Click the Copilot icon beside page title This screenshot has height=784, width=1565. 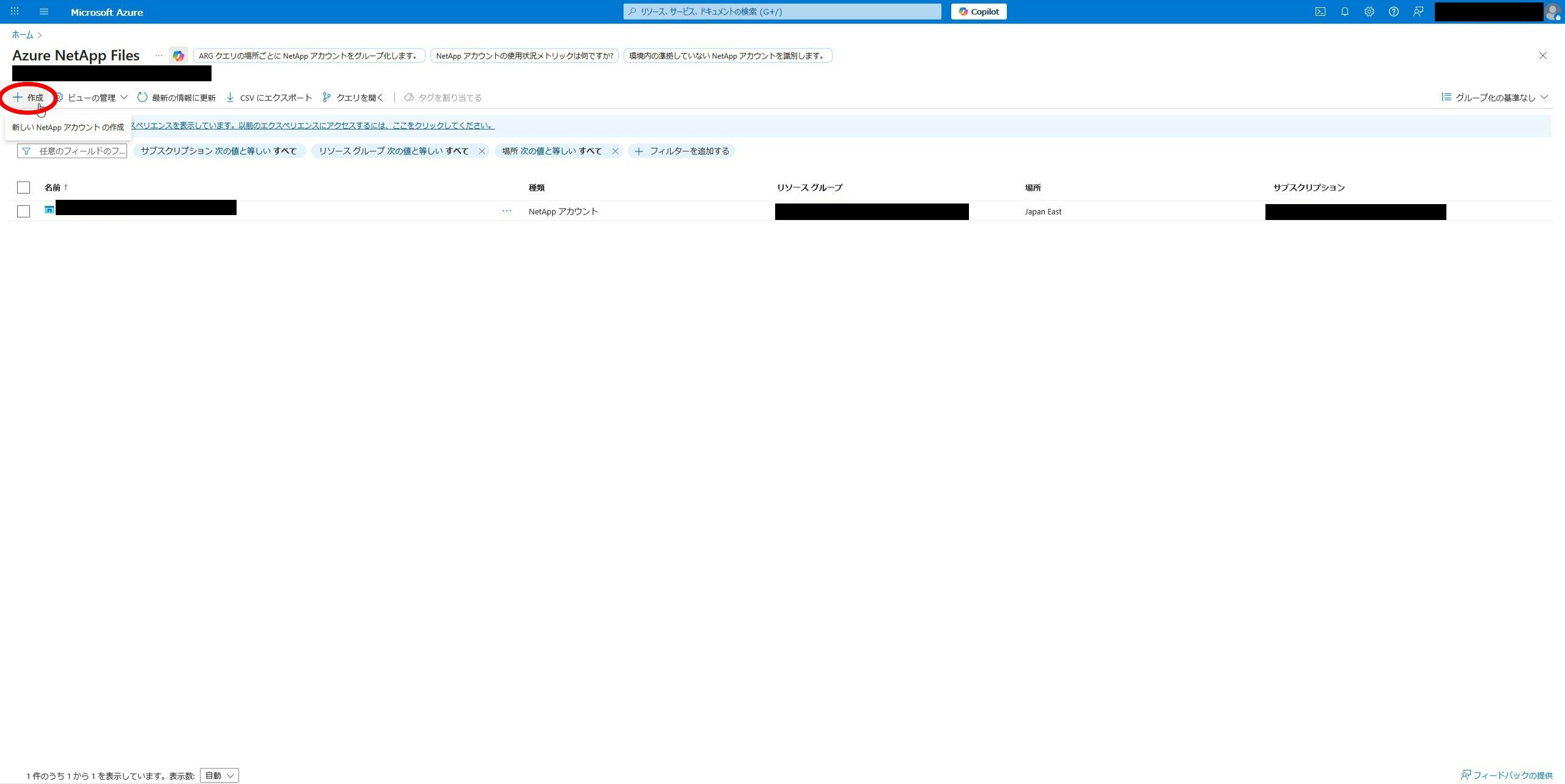click(x=178, y=56)
